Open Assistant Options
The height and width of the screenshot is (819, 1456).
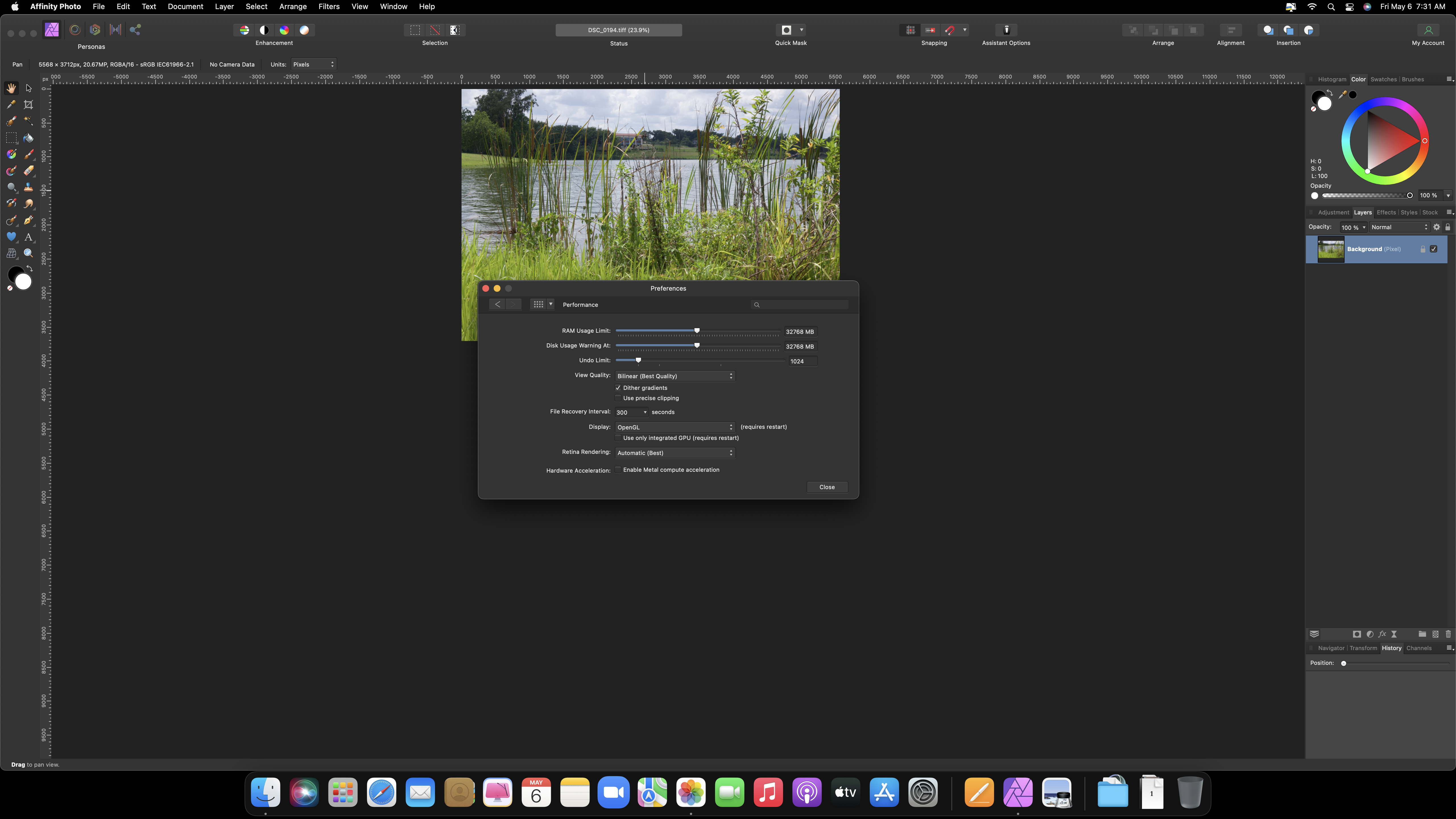[x=1006, y=30]
